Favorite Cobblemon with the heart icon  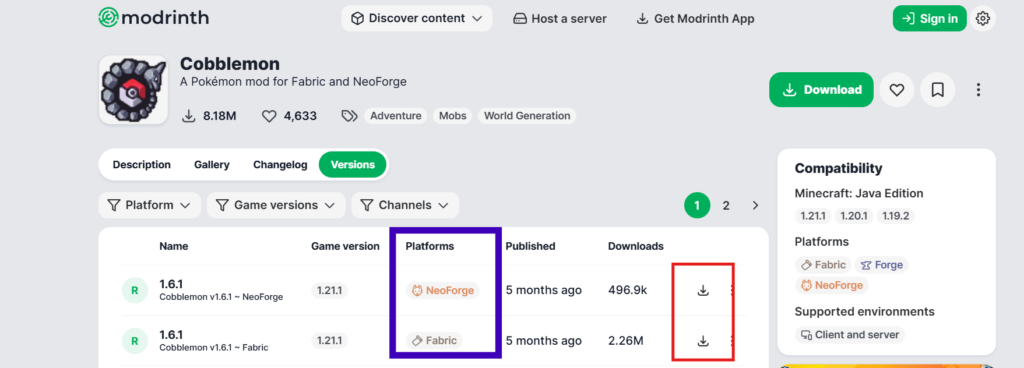(x=897, y=89)
